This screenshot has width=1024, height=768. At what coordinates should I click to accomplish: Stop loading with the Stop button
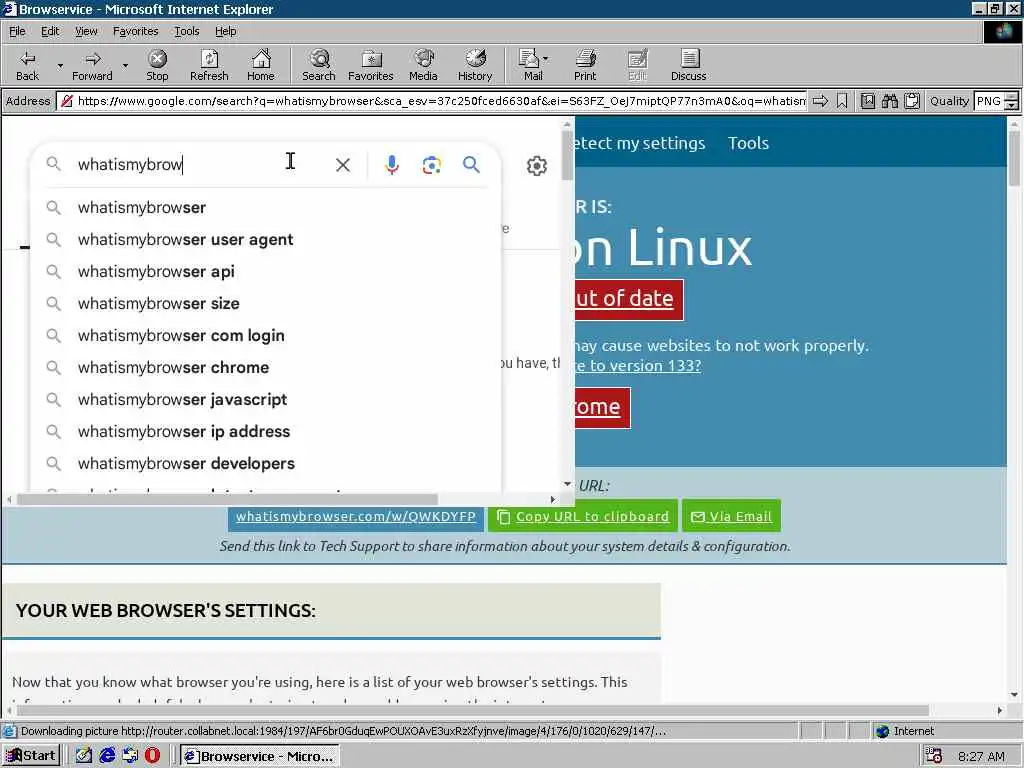tap(157, 65)
